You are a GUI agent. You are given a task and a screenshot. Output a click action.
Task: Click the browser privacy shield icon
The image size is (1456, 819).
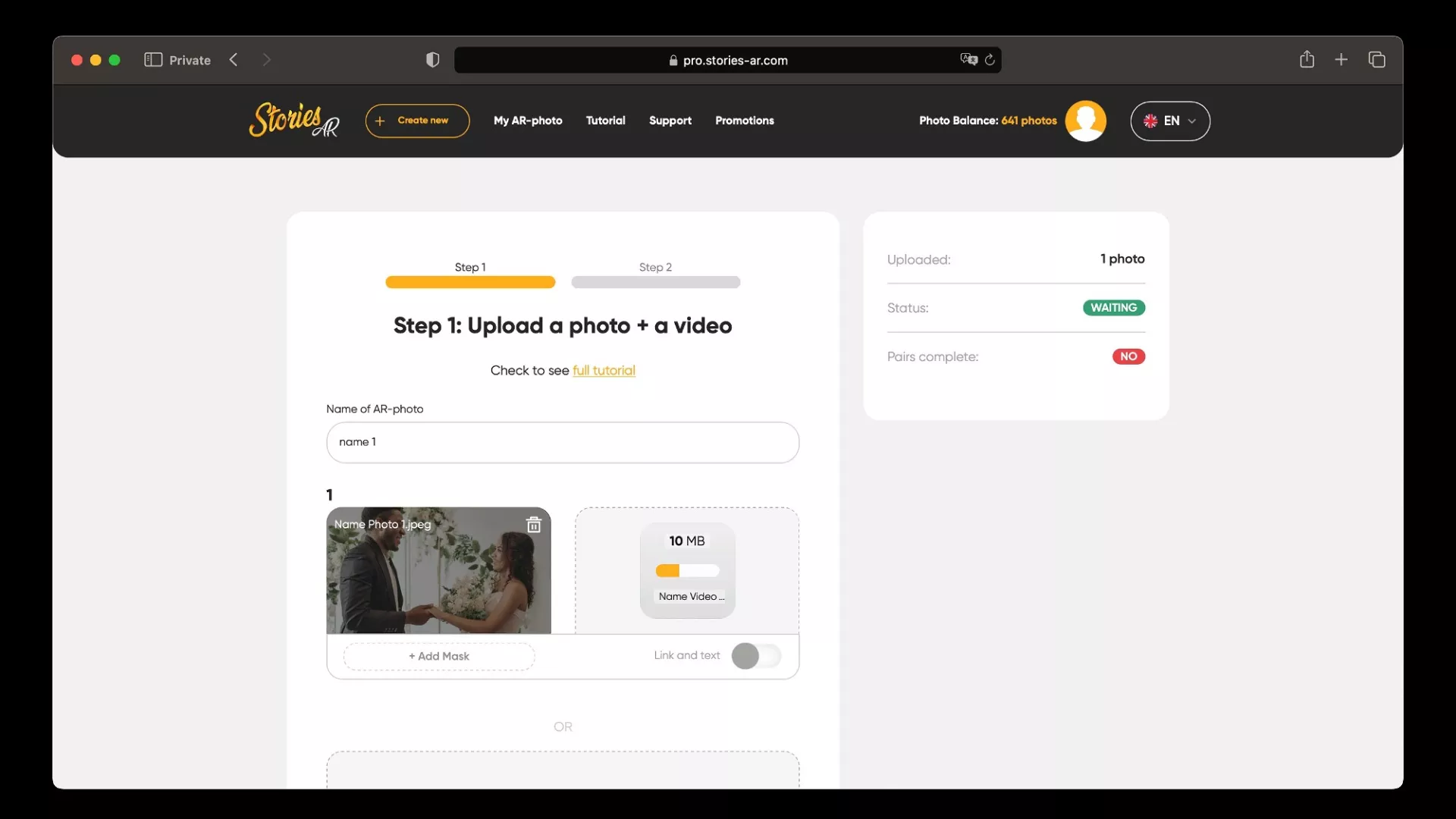[432, 60]
